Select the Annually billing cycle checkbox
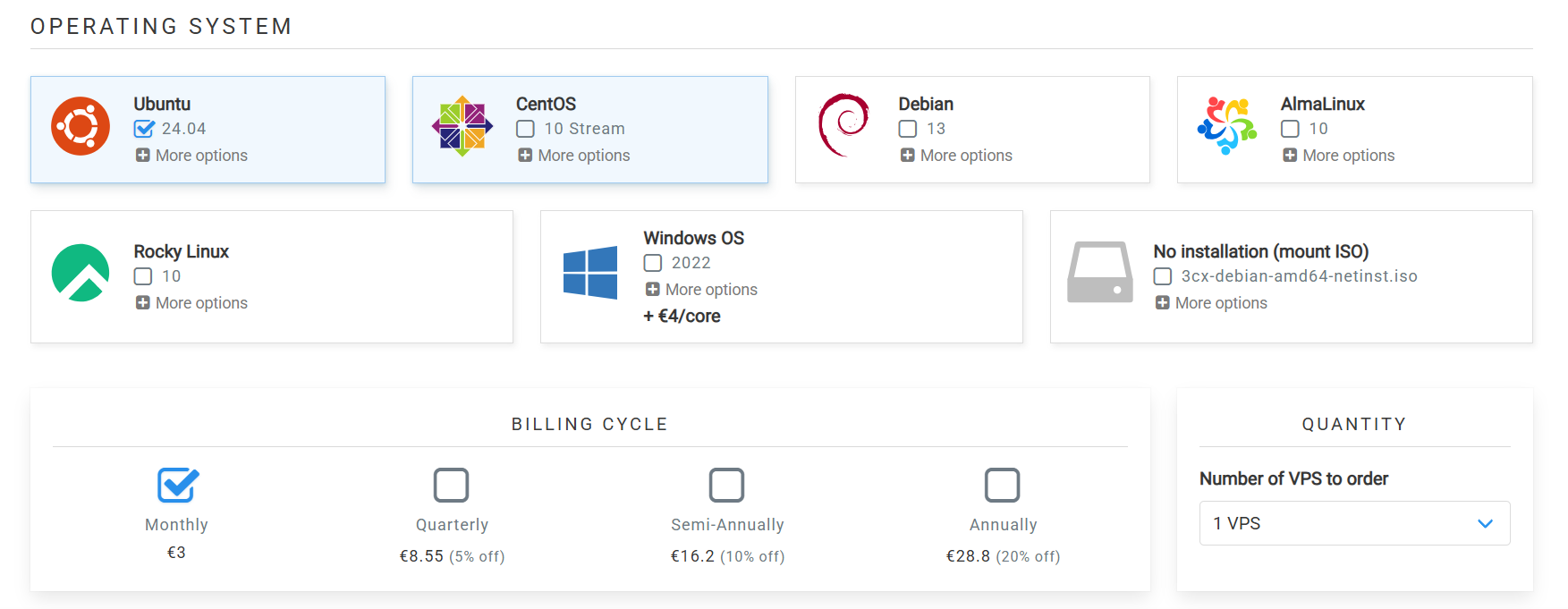Viewport: 1568px width, 609px height. click(1003, 485)
